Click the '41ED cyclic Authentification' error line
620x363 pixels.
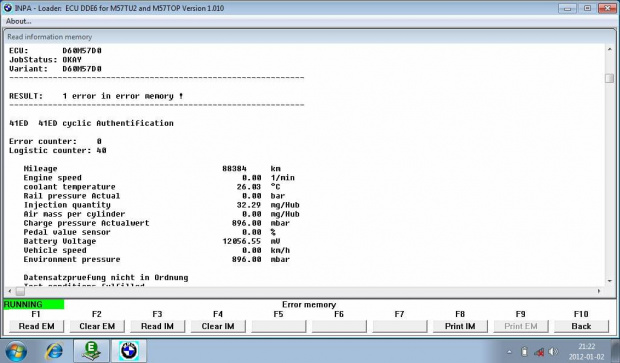tap(91, 123)
